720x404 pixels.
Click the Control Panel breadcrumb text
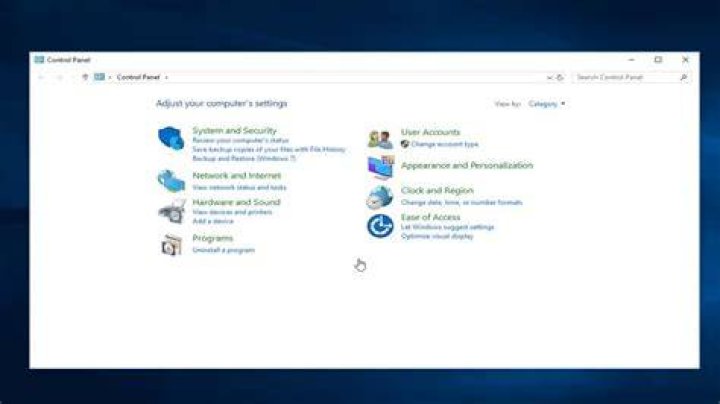click(138, 77)
